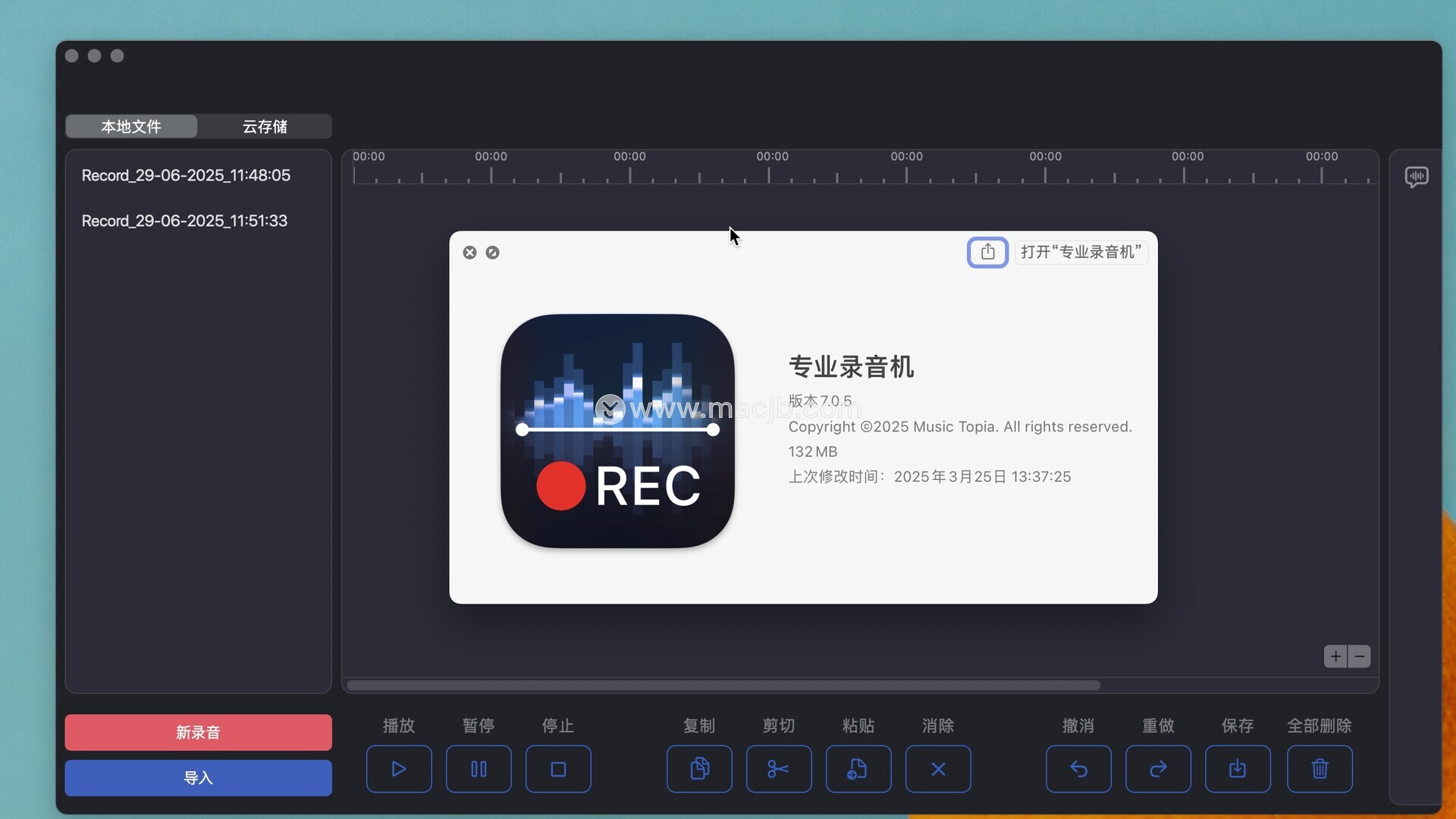Click the REC app icon thumbnail
The height and width of the screenshot is (819, 1456).
617,431
